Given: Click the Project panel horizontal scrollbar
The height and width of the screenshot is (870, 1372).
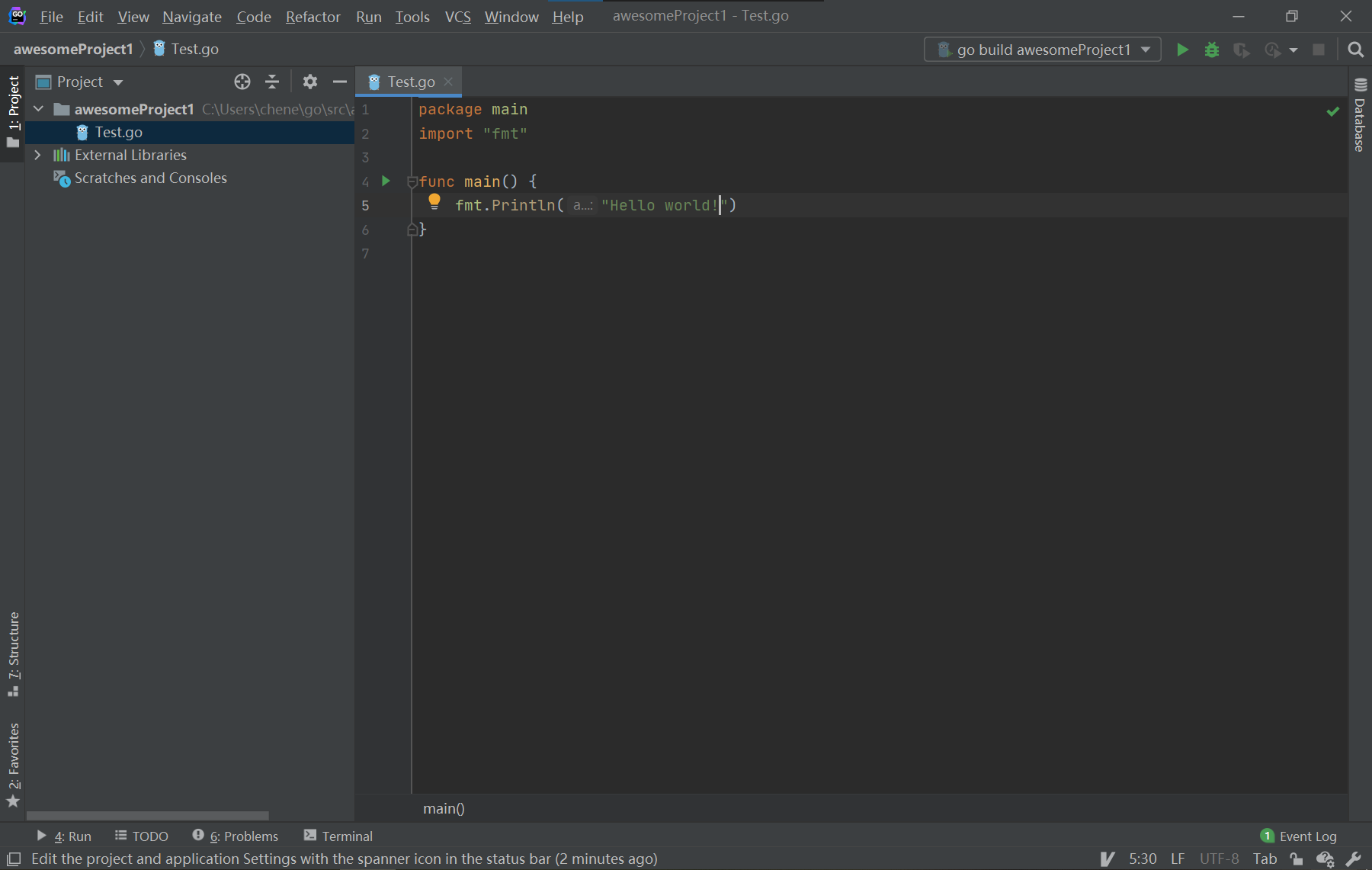Looking at the screenshot, I should point(147,815).
